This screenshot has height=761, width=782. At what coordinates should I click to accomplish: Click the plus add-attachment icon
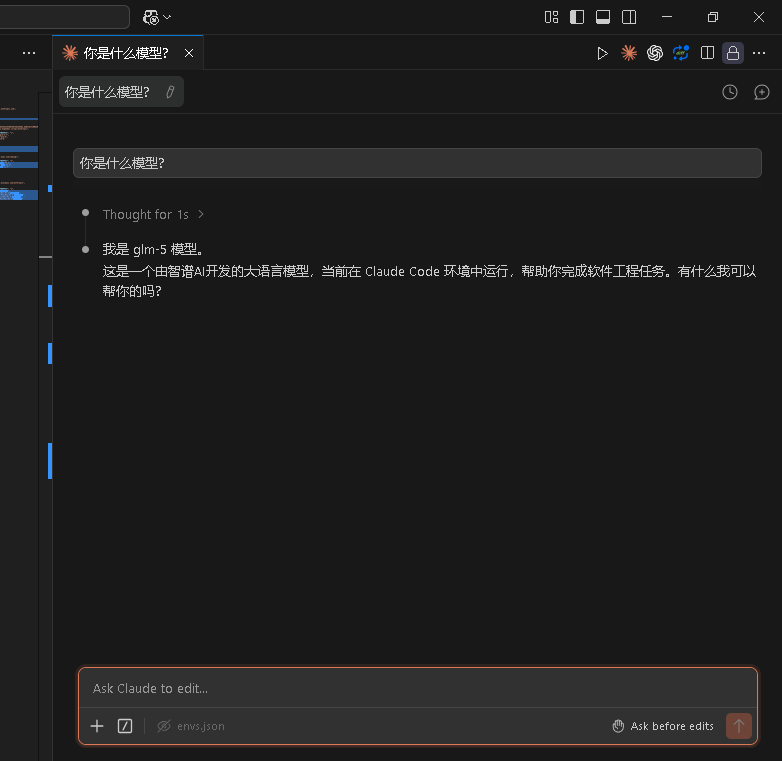click(x=97, y=726)
